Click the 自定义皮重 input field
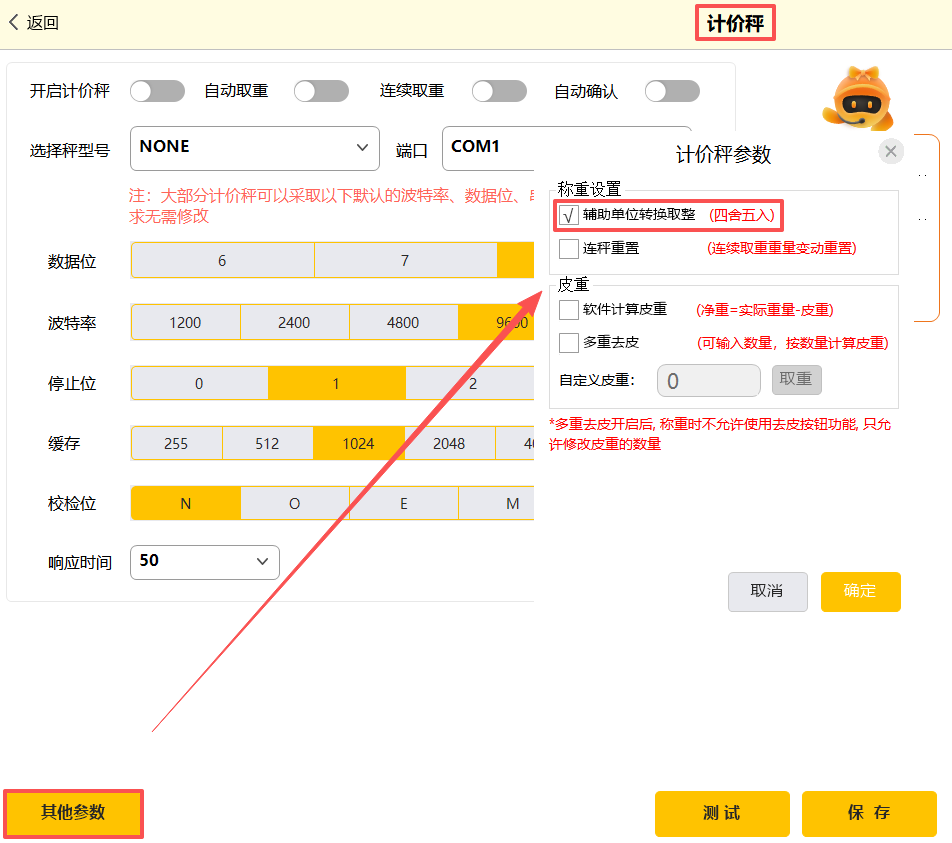The image size is (952, 843). click(708, 381)
